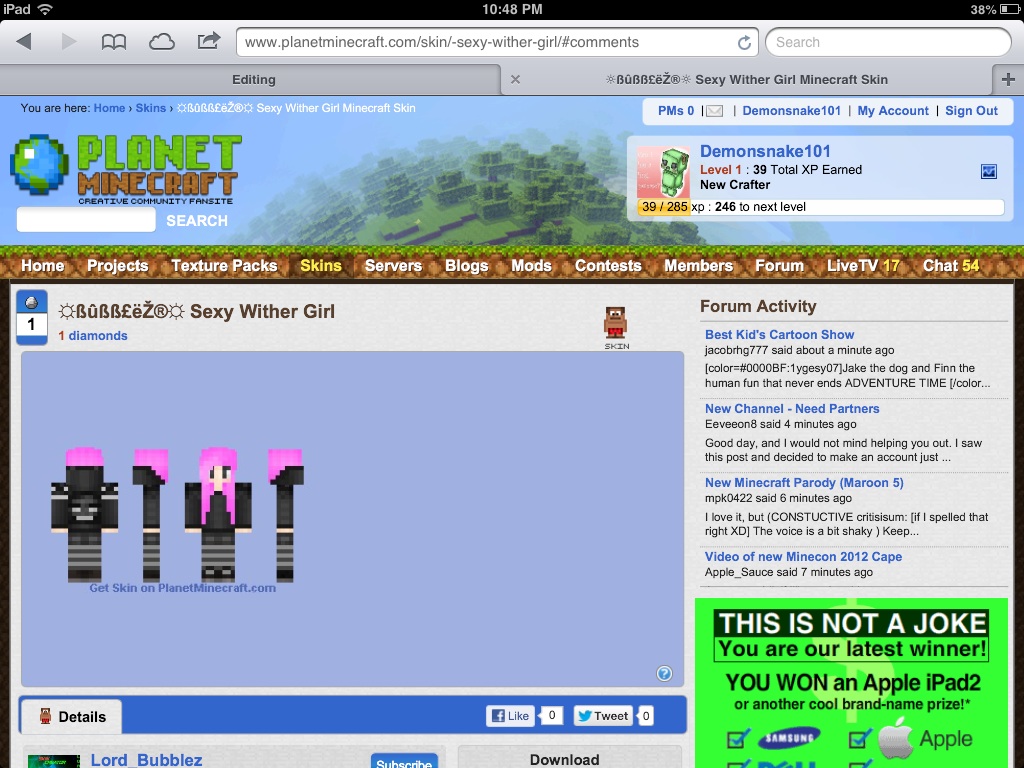Tap the Samsung checkbox in the ad
Screen dimensions: 1024x768
coord(738,739)
